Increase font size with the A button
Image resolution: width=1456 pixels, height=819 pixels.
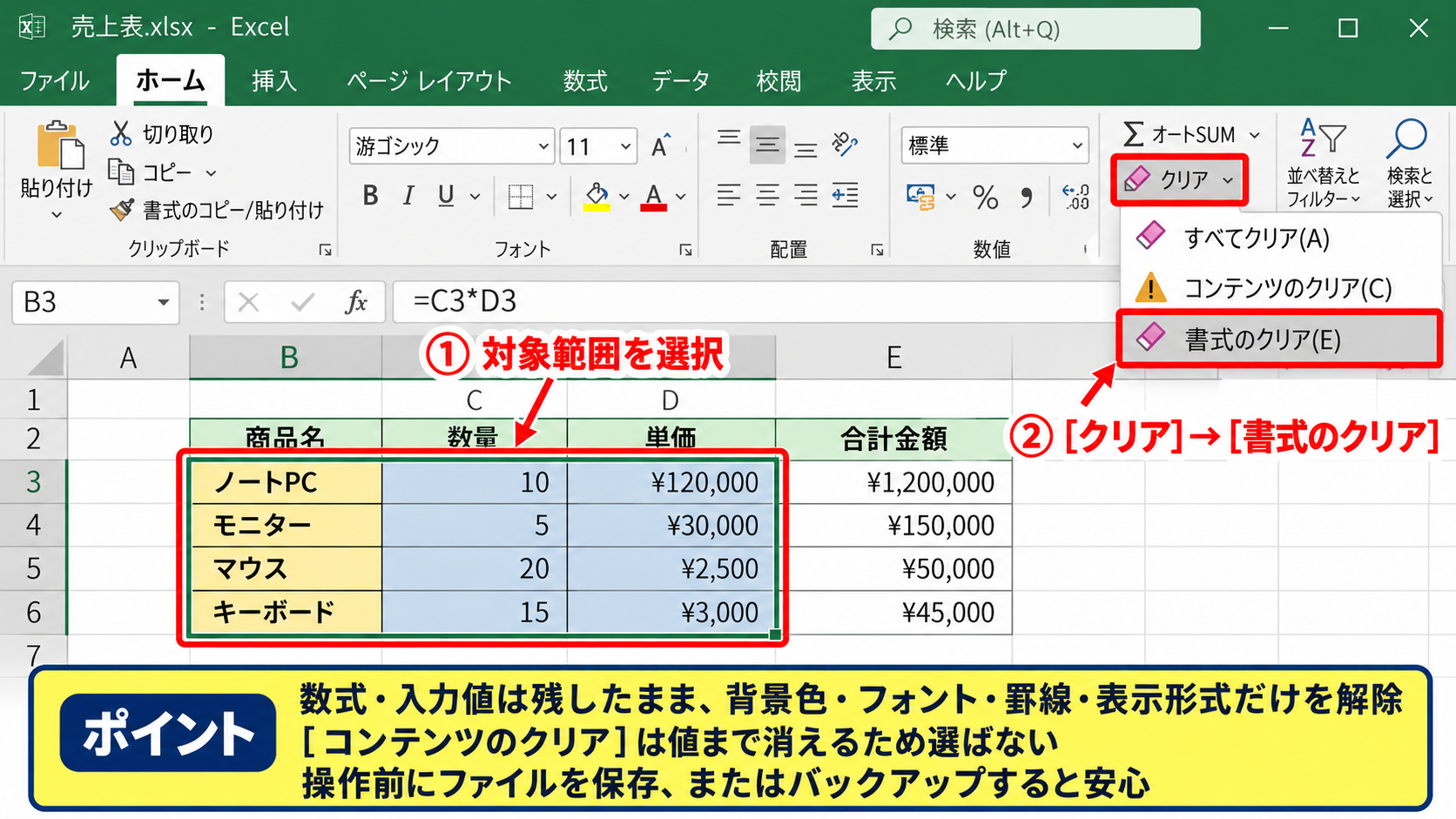[x=661, y=145]
